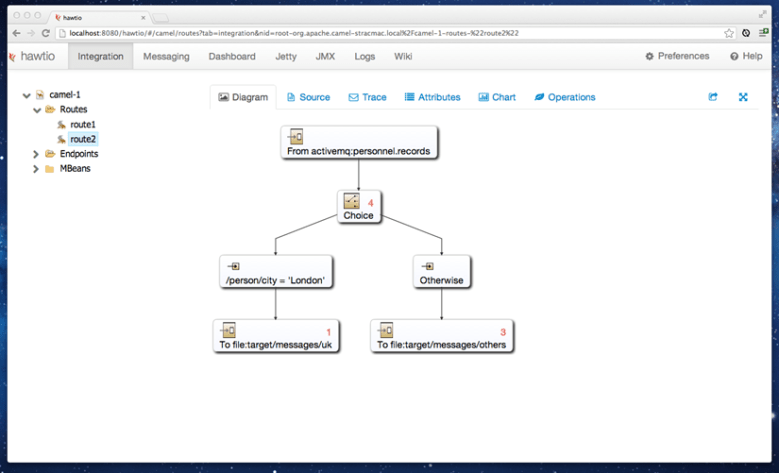The image size is (779, 473).
Task: Click the fullscreen expand icon
Action: pyautogui.click(x=743, y=97)
